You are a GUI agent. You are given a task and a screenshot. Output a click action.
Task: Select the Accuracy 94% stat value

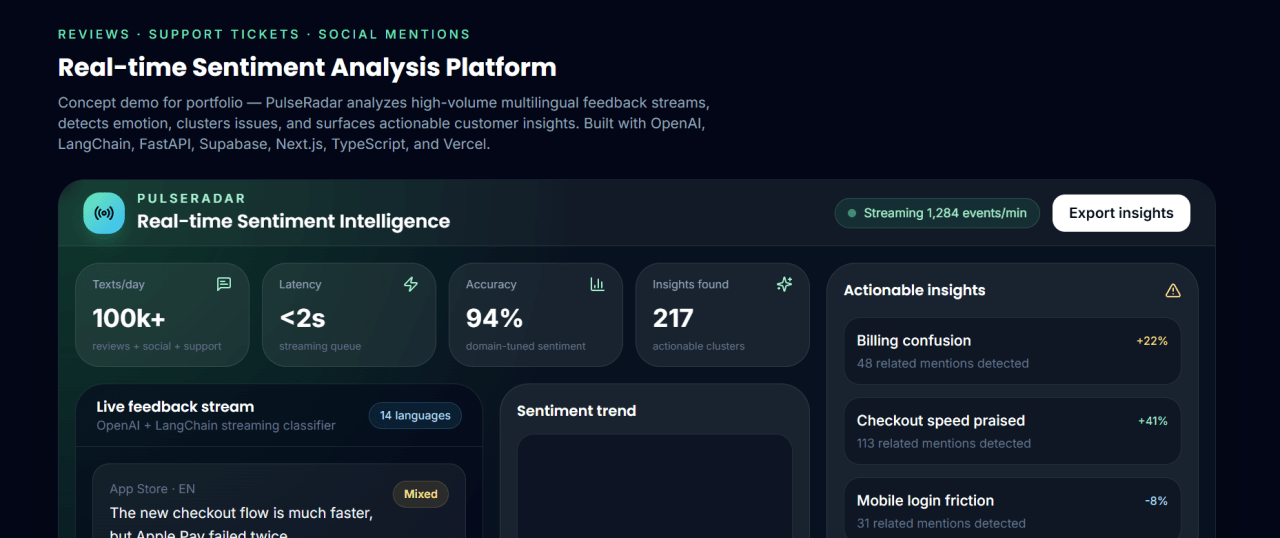click(x=494, y=318)
